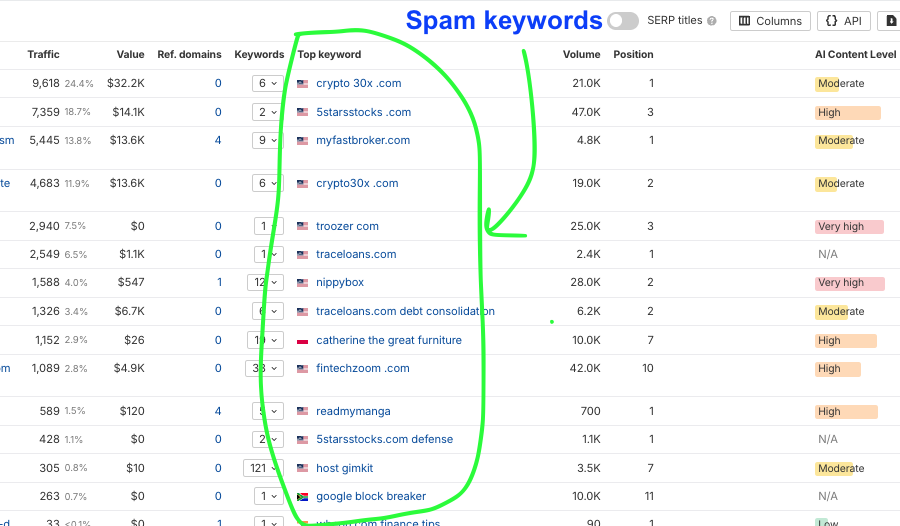The image size is (900, 526).
Task: Enable the SERP titles toggle
Action: 622,21
